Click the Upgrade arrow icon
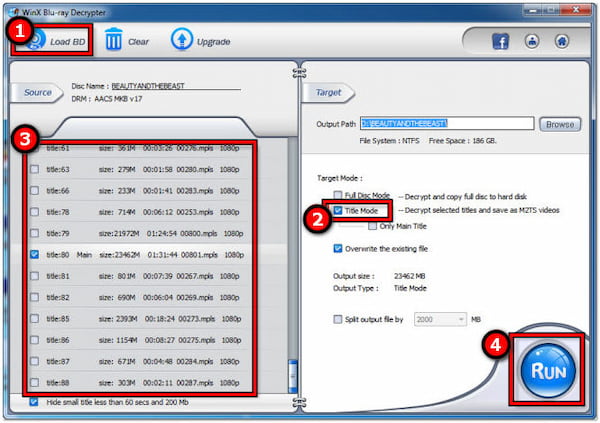Viewport: 600px width, 423px height. coord(181,41)
